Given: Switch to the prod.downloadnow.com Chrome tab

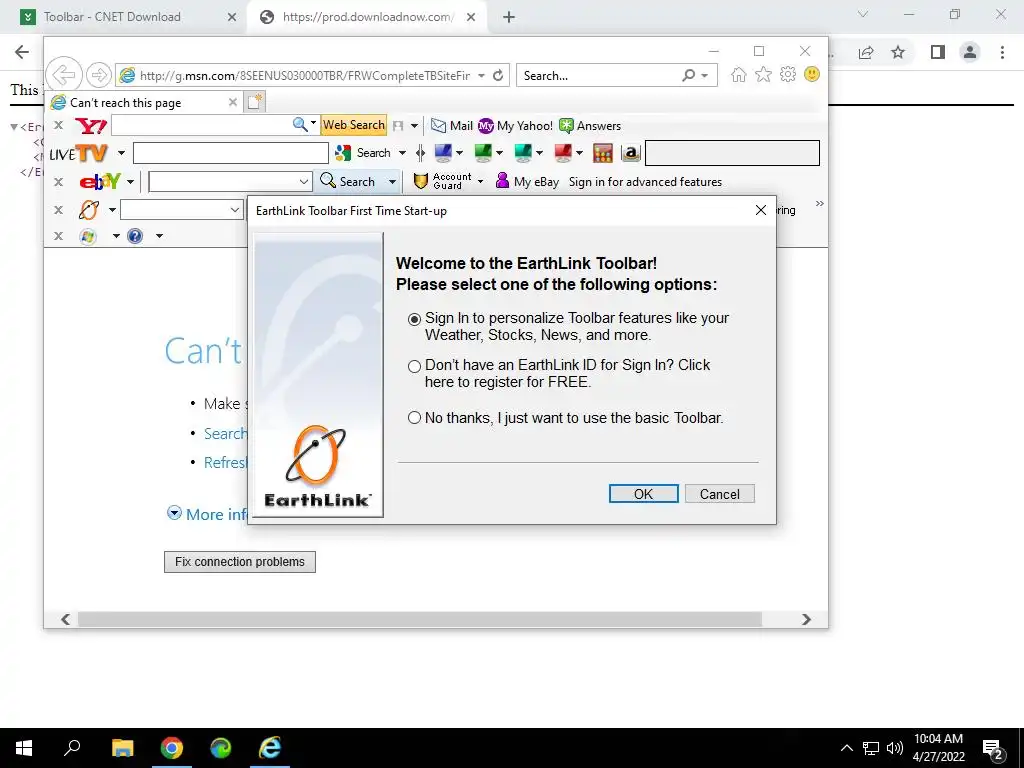Looking at the screenshot, I should pyautogui.click(x=368, y=17).
